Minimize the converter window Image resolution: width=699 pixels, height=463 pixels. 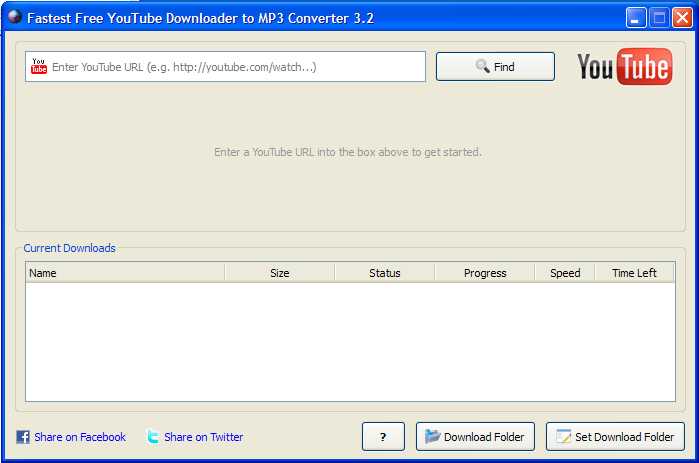coord(636,18)
